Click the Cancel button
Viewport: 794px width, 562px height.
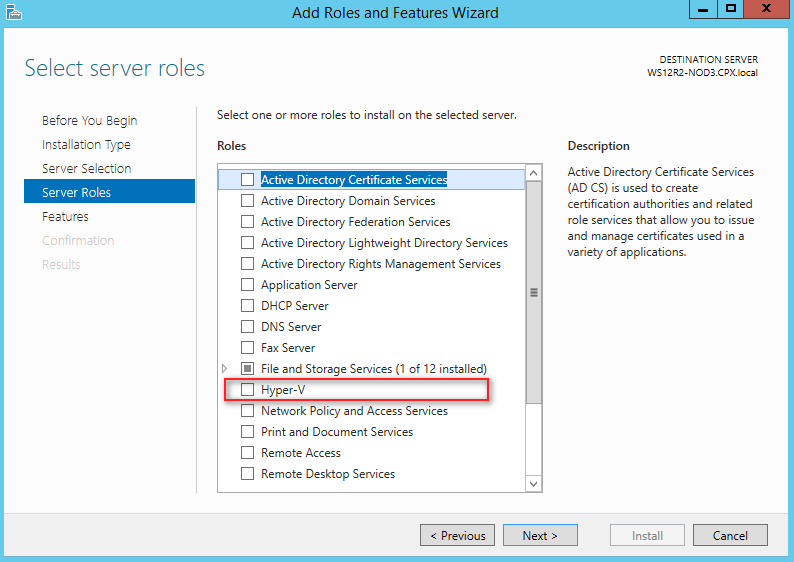coord(730,535)
